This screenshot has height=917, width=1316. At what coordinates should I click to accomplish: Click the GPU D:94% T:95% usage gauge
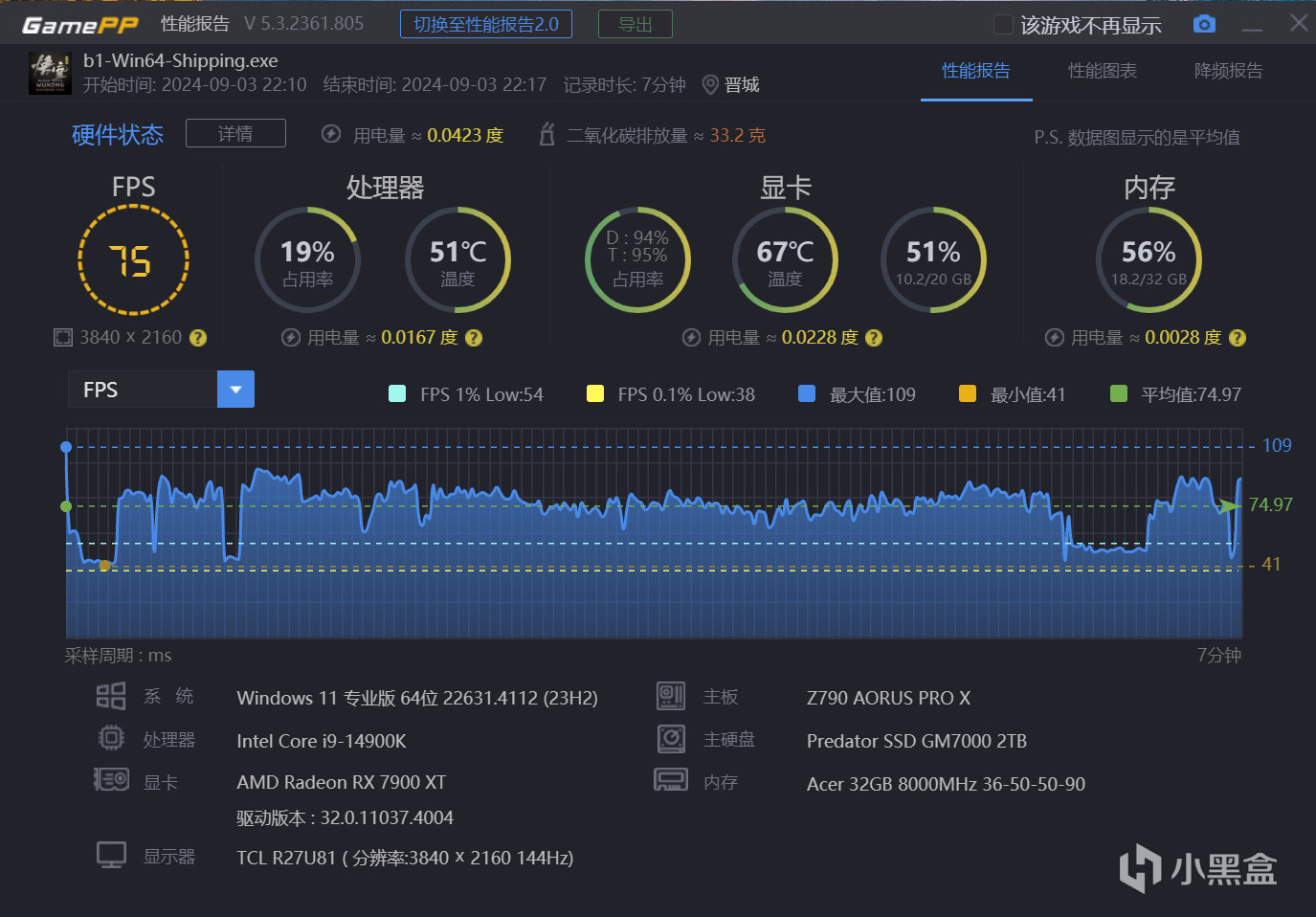coord(637,260)
